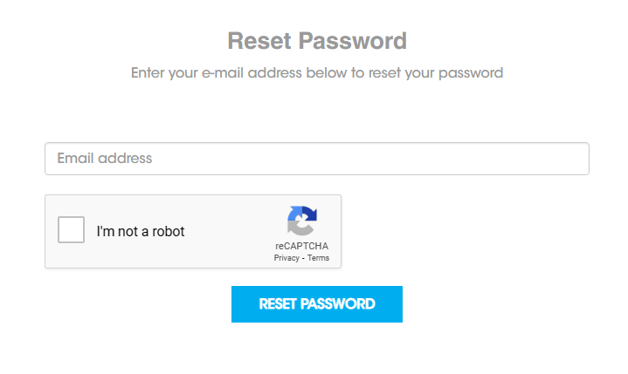628x374 pixels.
Task: Click the Email address placeholder text
Action: pos(105,158)
